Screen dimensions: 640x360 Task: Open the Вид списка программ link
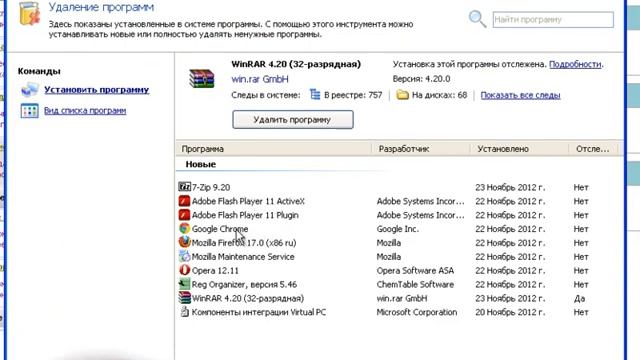click(x=85, y=111)
